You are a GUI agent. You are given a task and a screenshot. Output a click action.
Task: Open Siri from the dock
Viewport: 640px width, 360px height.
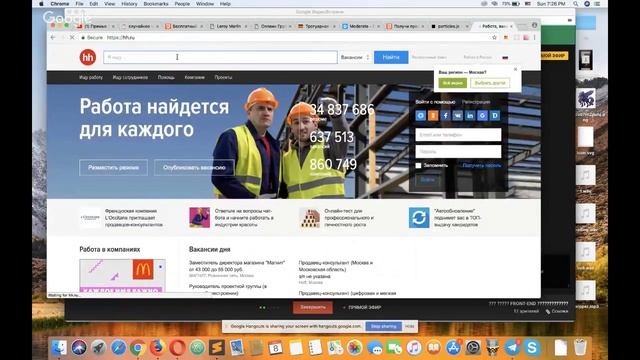click(79, 348)
